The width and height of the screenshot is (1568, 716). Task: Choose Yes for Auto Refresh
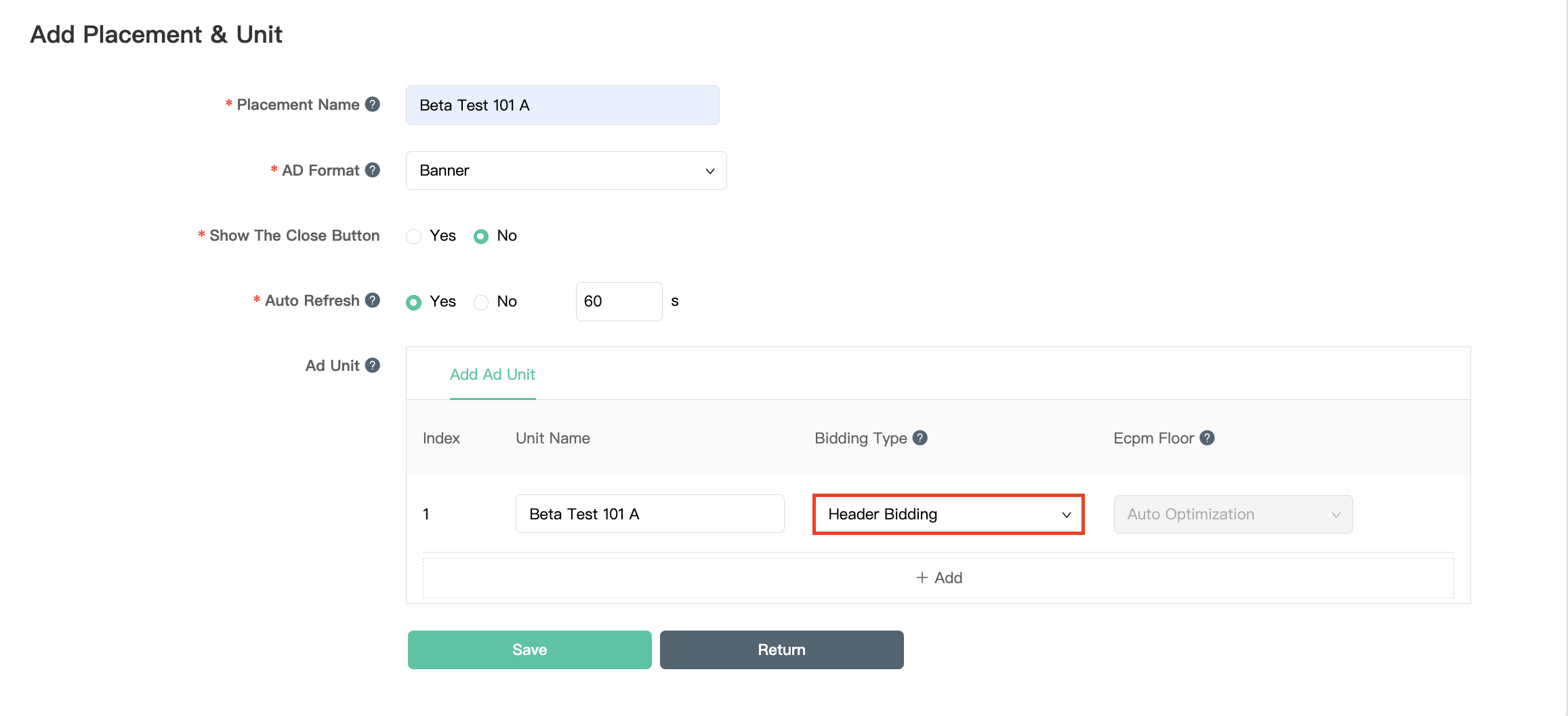(x=414, y=302)
